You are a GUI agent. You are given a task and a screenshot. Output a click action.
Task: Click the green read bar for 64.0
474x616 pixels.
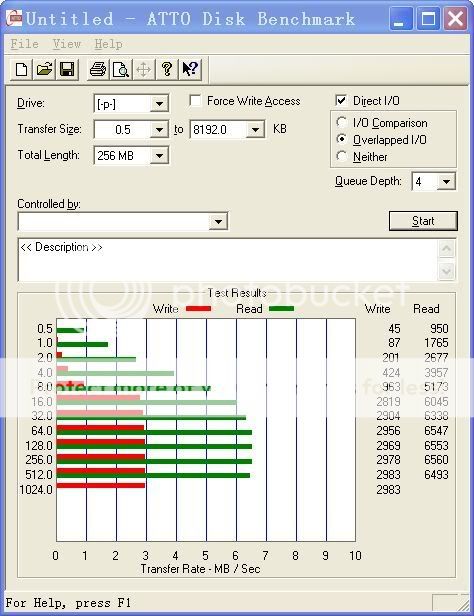[154, 433]
